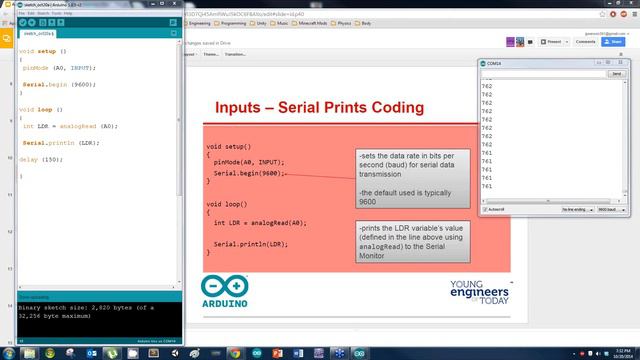
Task: Click the Present button in Slides
Action: pyautogui.click(x=551, y=42)
